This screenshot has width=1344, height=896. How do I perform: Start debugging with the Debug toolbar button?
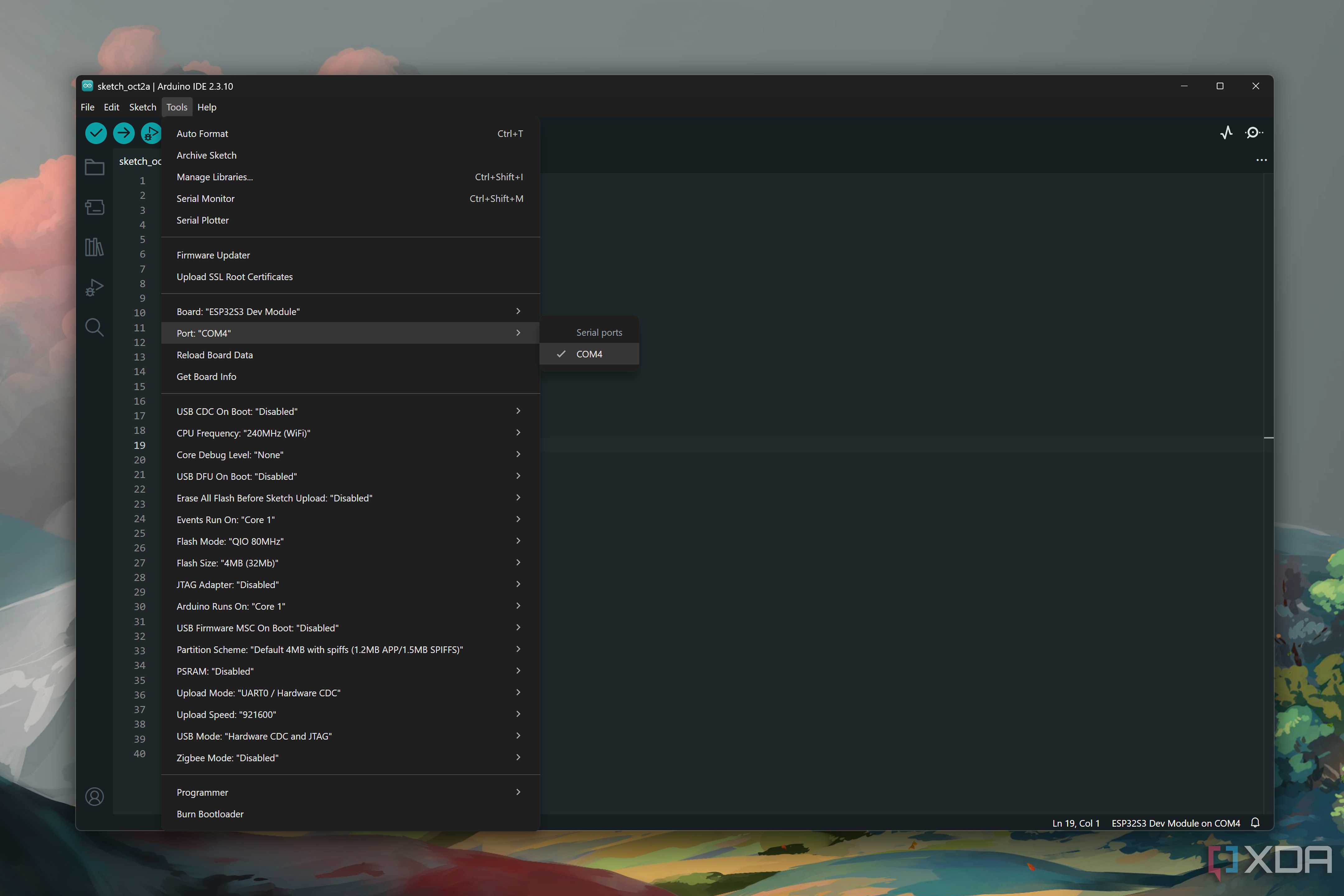151,133
